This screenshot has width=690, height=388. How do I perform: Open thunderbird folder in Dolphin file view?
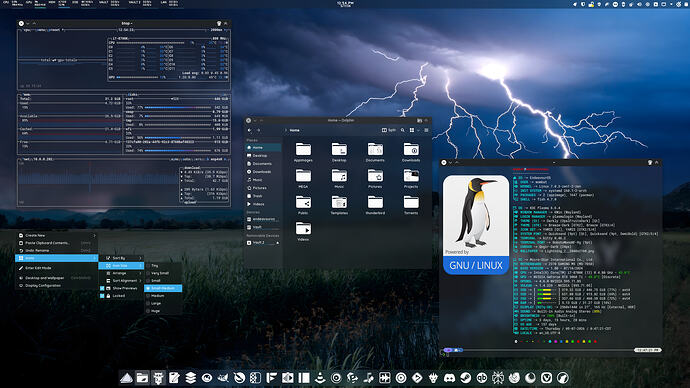[x=375, y=205]
